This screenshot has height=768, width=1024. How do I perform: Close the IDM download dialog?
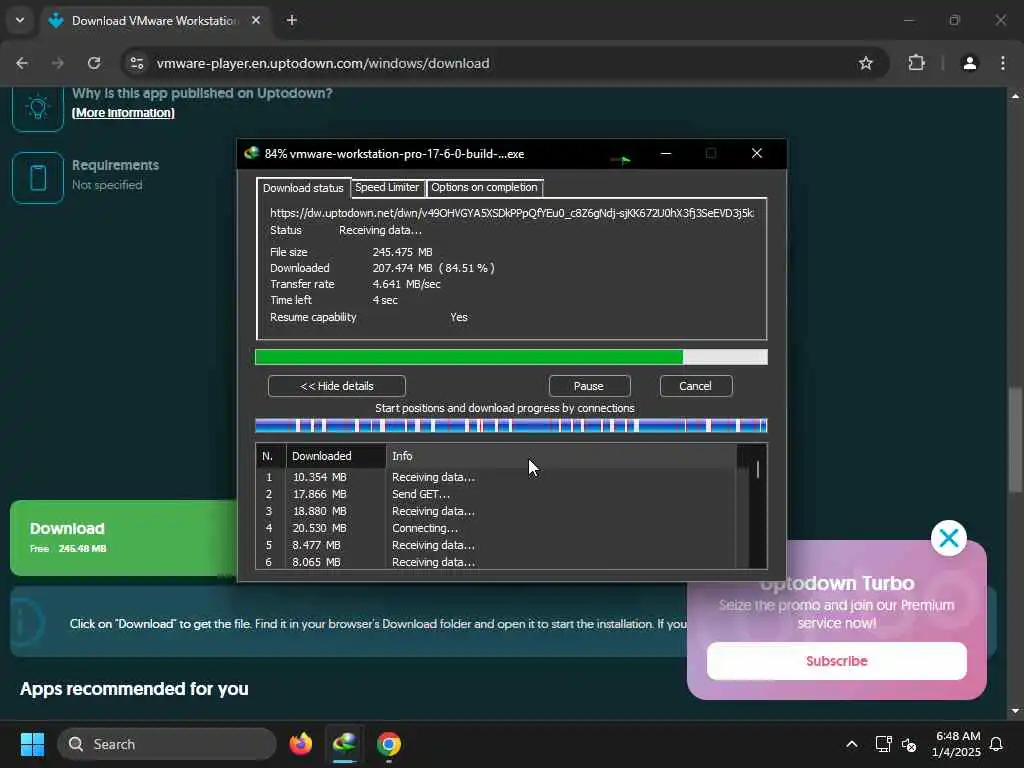point(757,153)
